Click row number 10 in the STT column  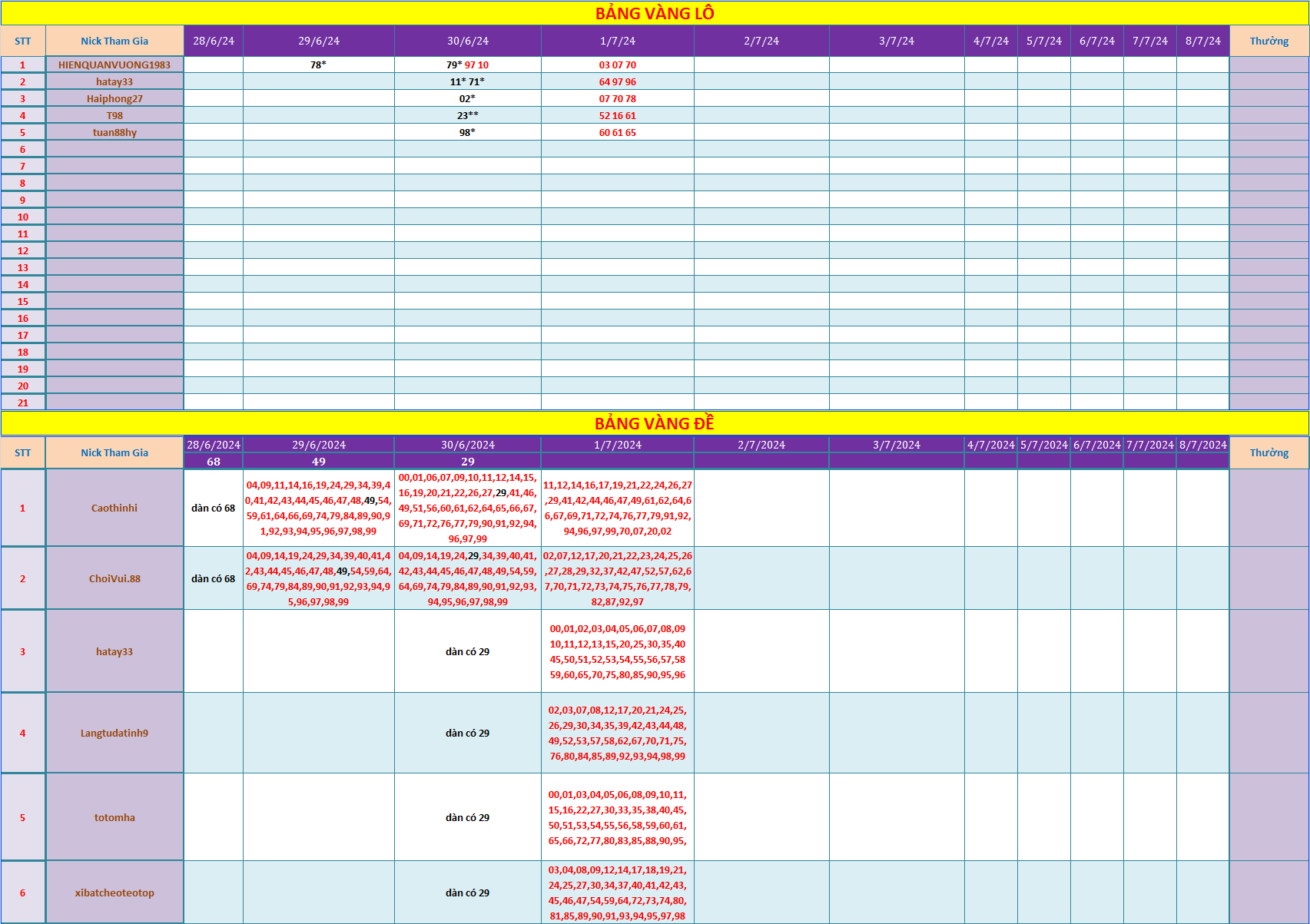(23, 217)
